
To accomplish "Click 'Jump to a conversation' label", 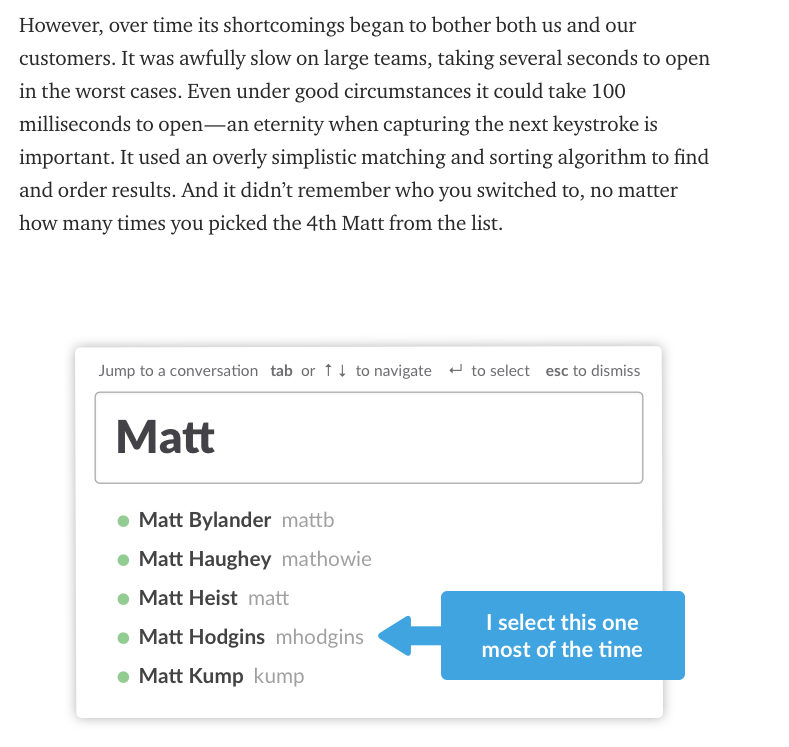I will 178,371.
